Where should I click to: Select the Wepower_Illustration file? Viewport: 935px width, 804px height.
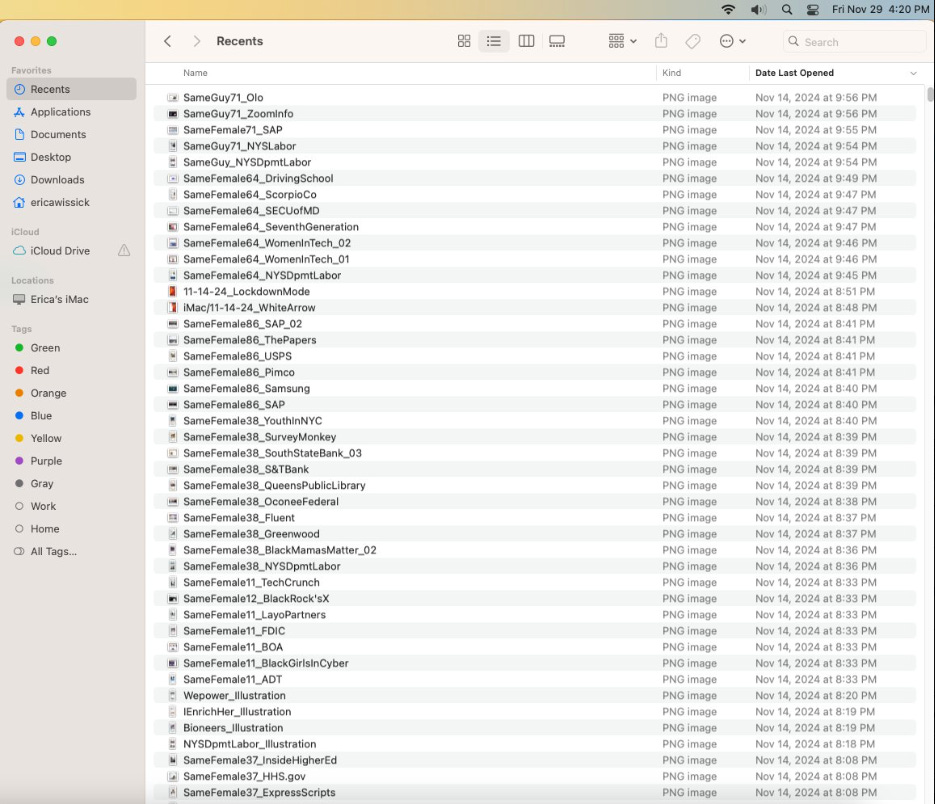tap(535, 695)
